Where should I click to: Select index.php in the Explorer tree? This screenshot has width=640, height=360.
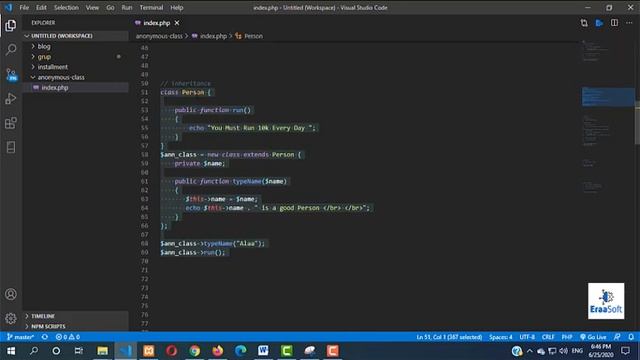pos(76,87)
